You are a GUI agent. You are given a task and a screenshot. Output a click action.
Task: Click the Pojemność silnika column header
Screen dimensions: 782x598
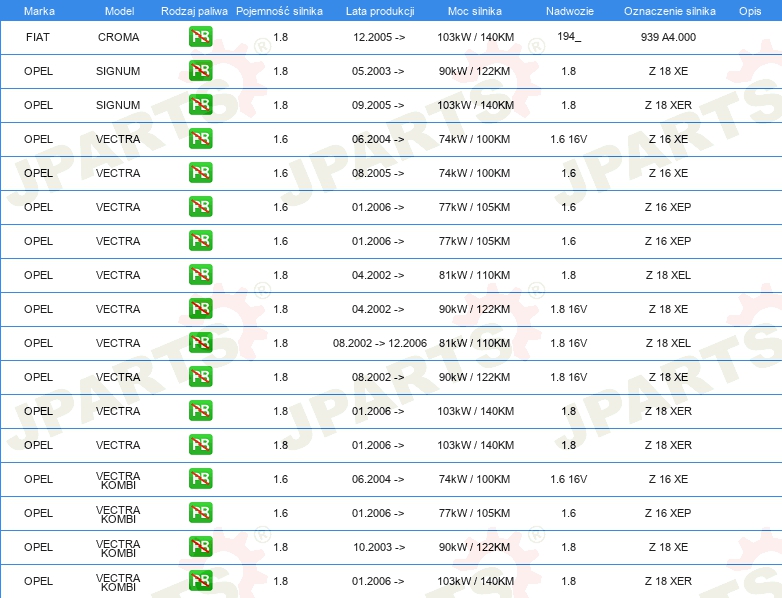(279, 11)
